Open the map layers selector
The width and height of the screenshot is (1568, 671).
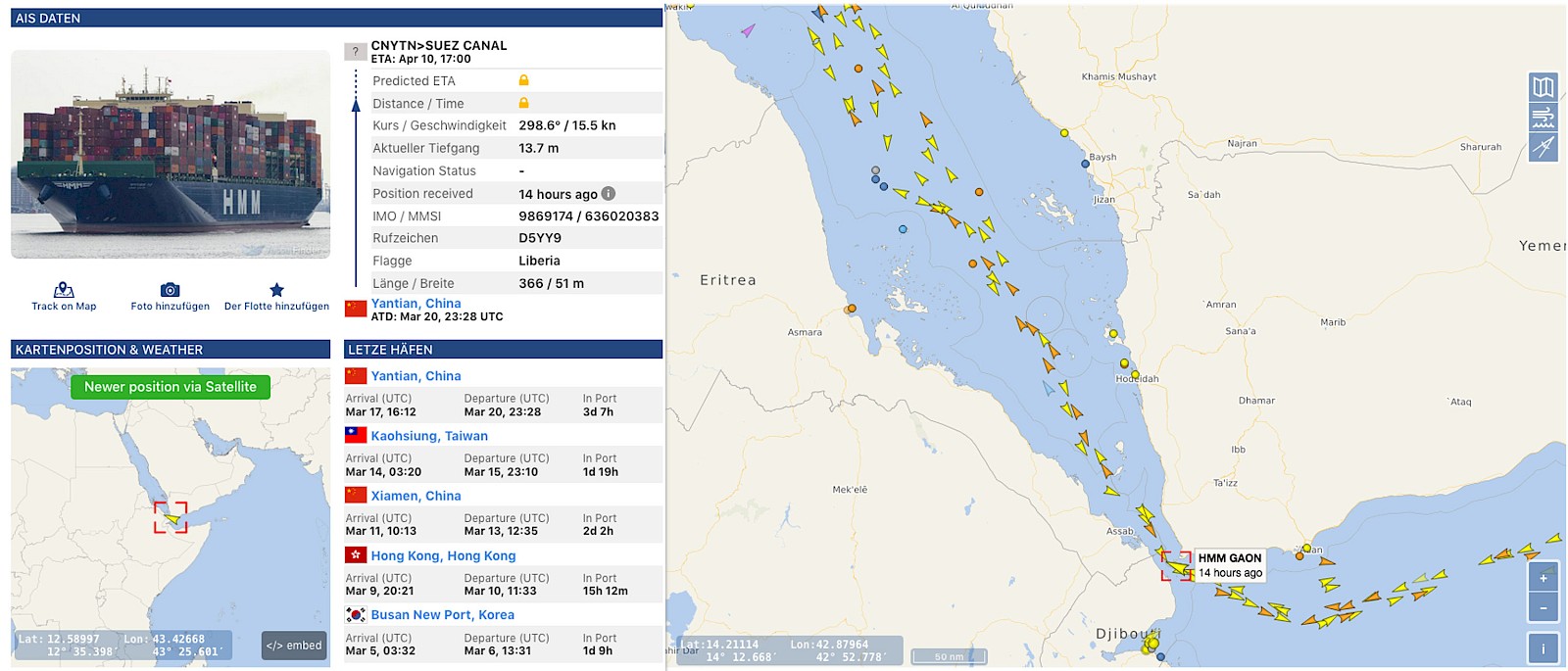tap(1543, 87)
